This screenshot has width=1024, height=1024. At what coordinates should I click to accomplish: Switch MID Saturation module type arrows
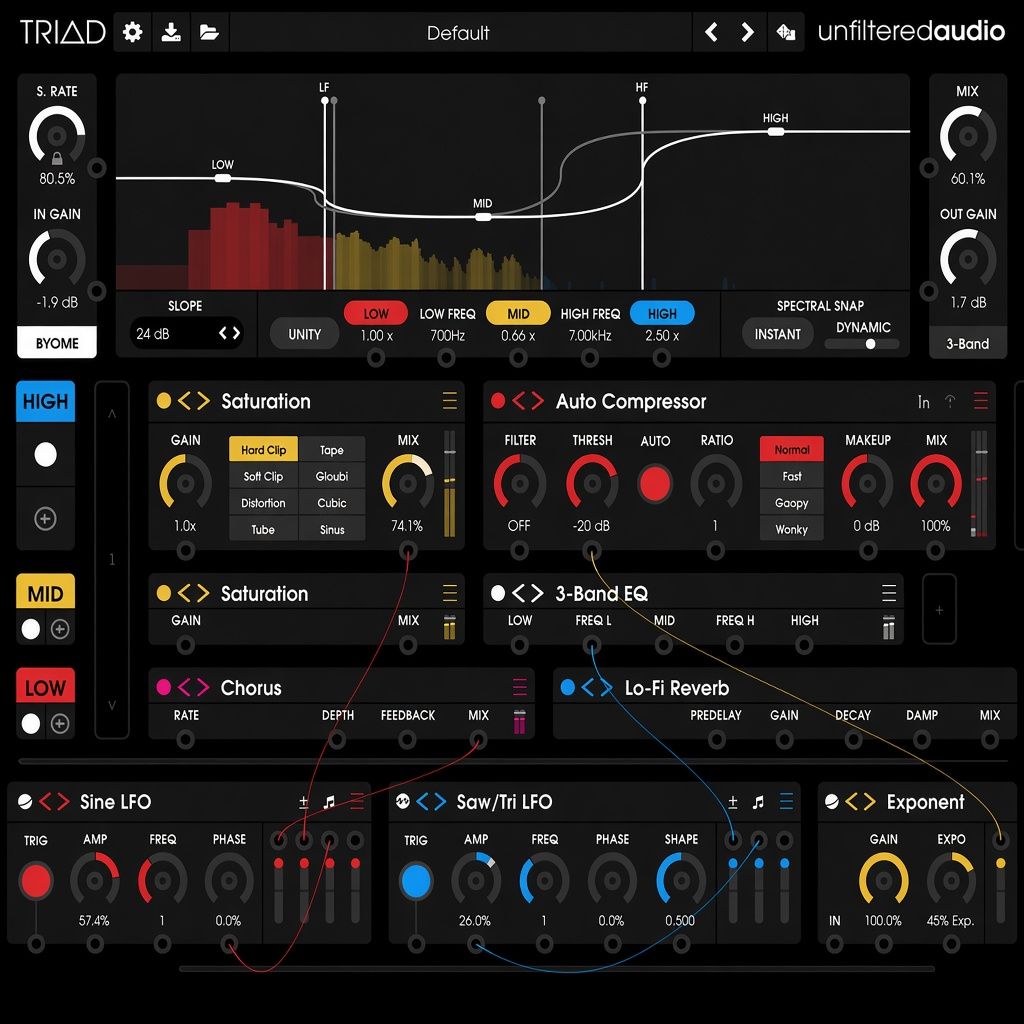point(194,593)
